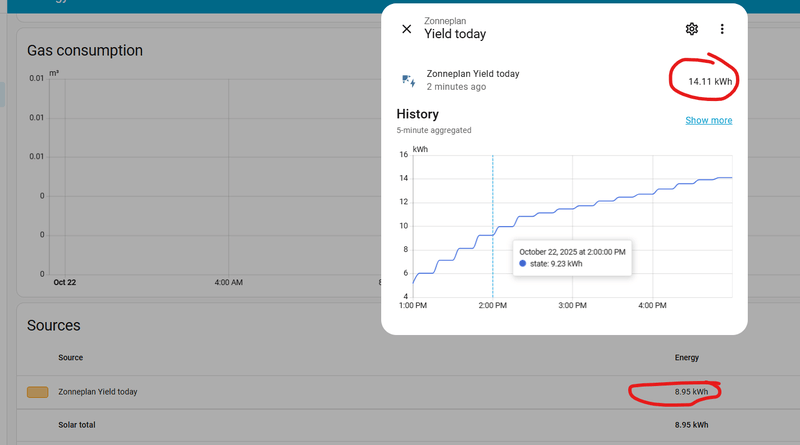Click the Sources section heading
800x445 pixels.
point(54,325)
